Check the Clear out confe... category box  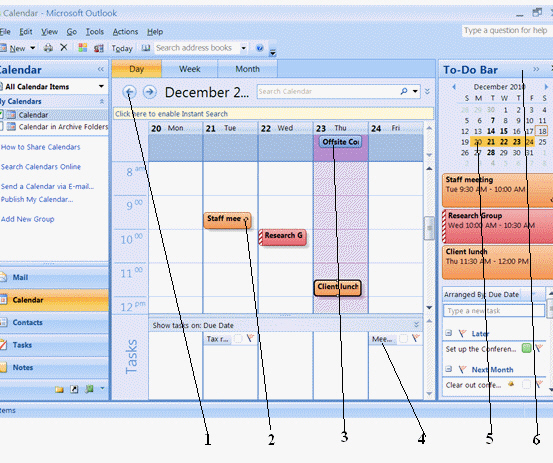[x=527, y=384]
